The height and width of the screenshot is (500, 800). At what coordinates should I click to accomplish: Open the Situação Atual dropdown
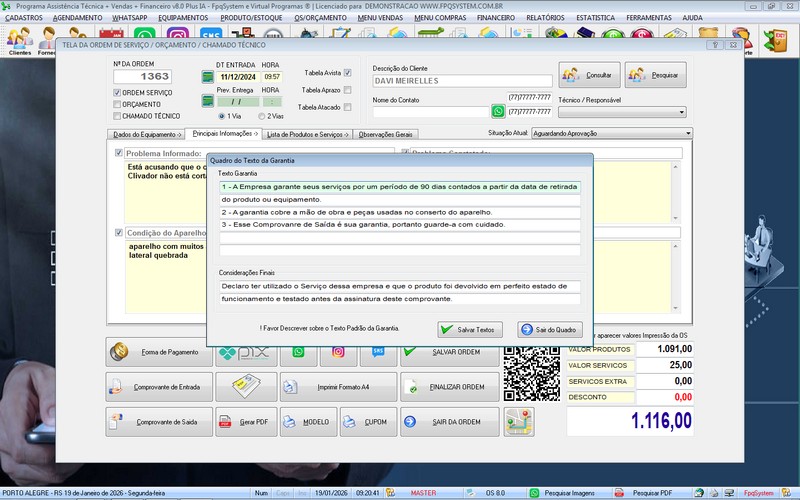[612, 133]
